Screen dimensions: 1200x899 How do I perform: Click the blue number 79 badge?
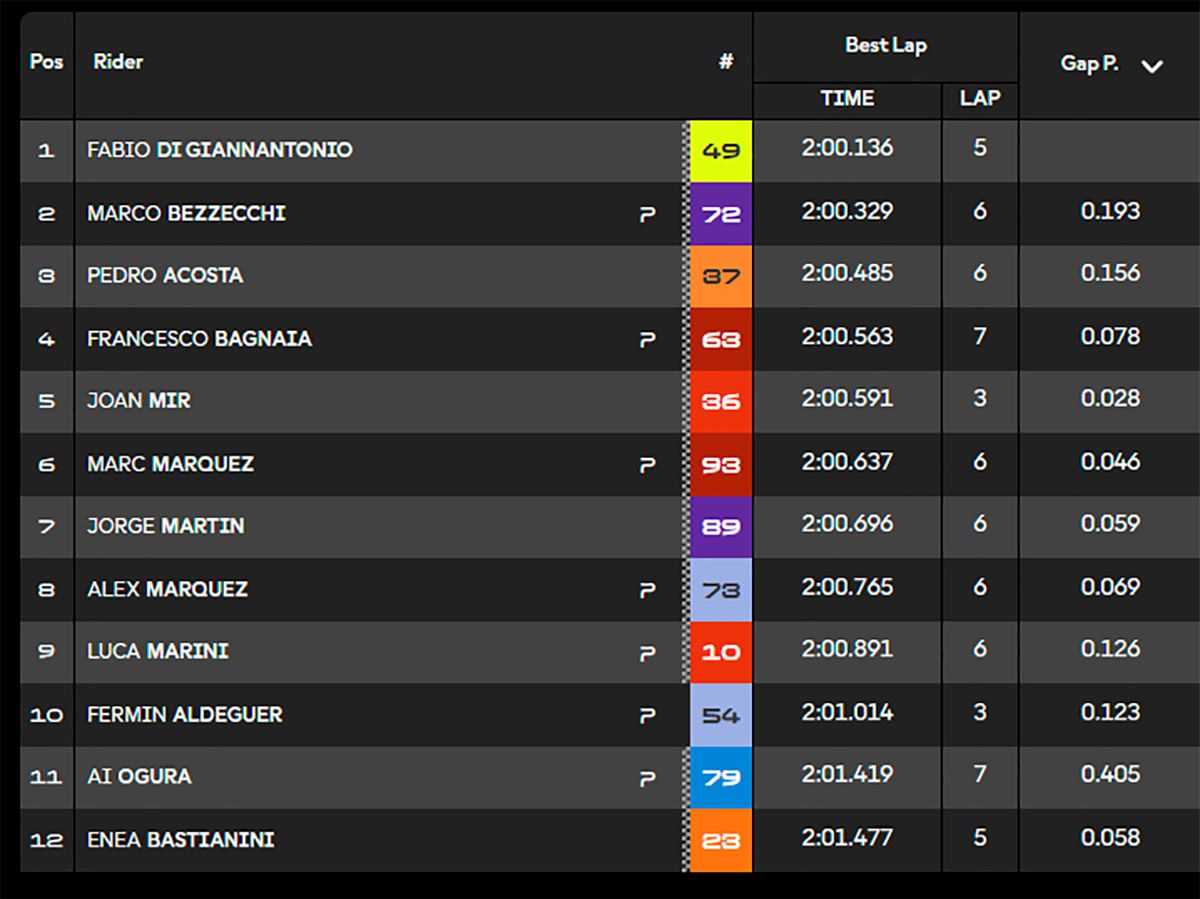[x=720, y=777]
